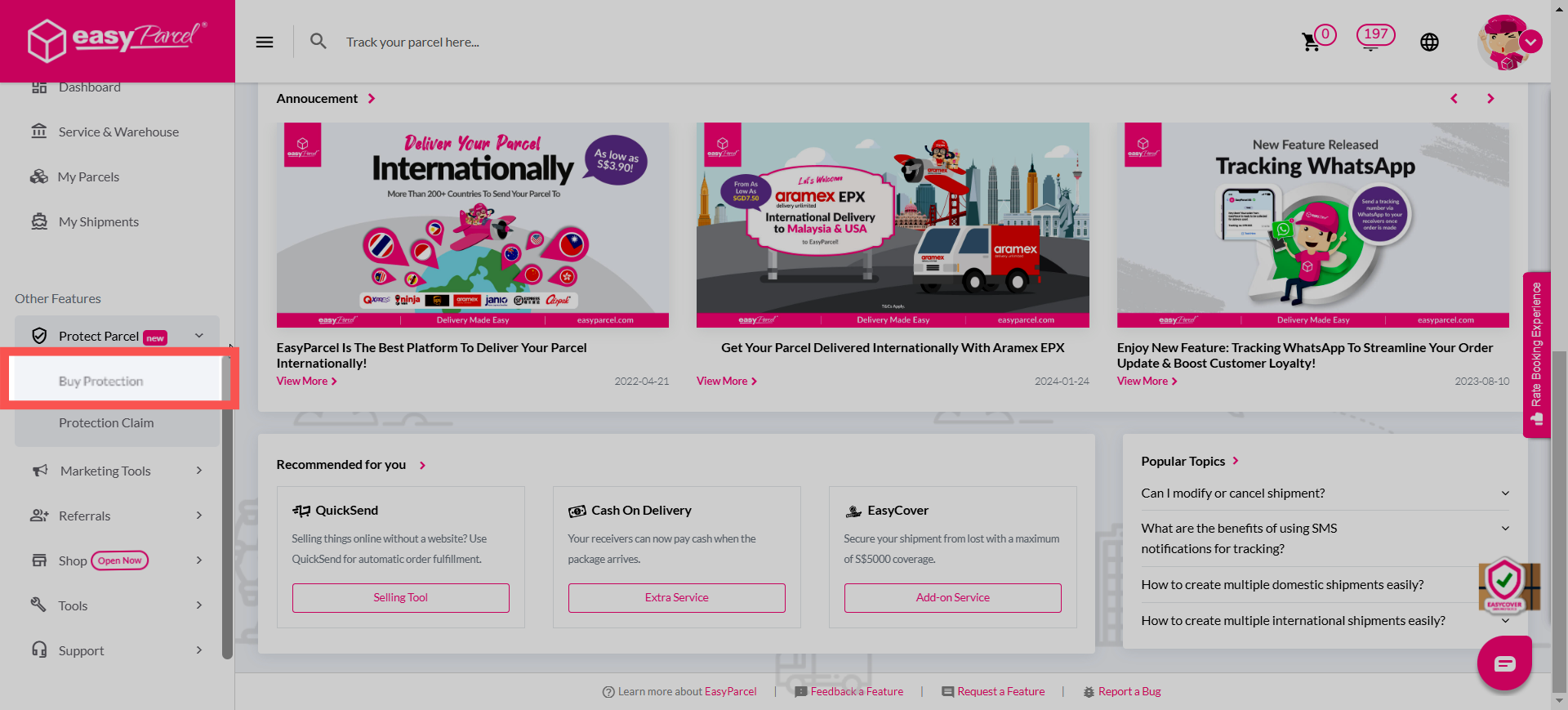Click the EasyCover card icon
The image size is (1568, 710).
pos(853,511)
